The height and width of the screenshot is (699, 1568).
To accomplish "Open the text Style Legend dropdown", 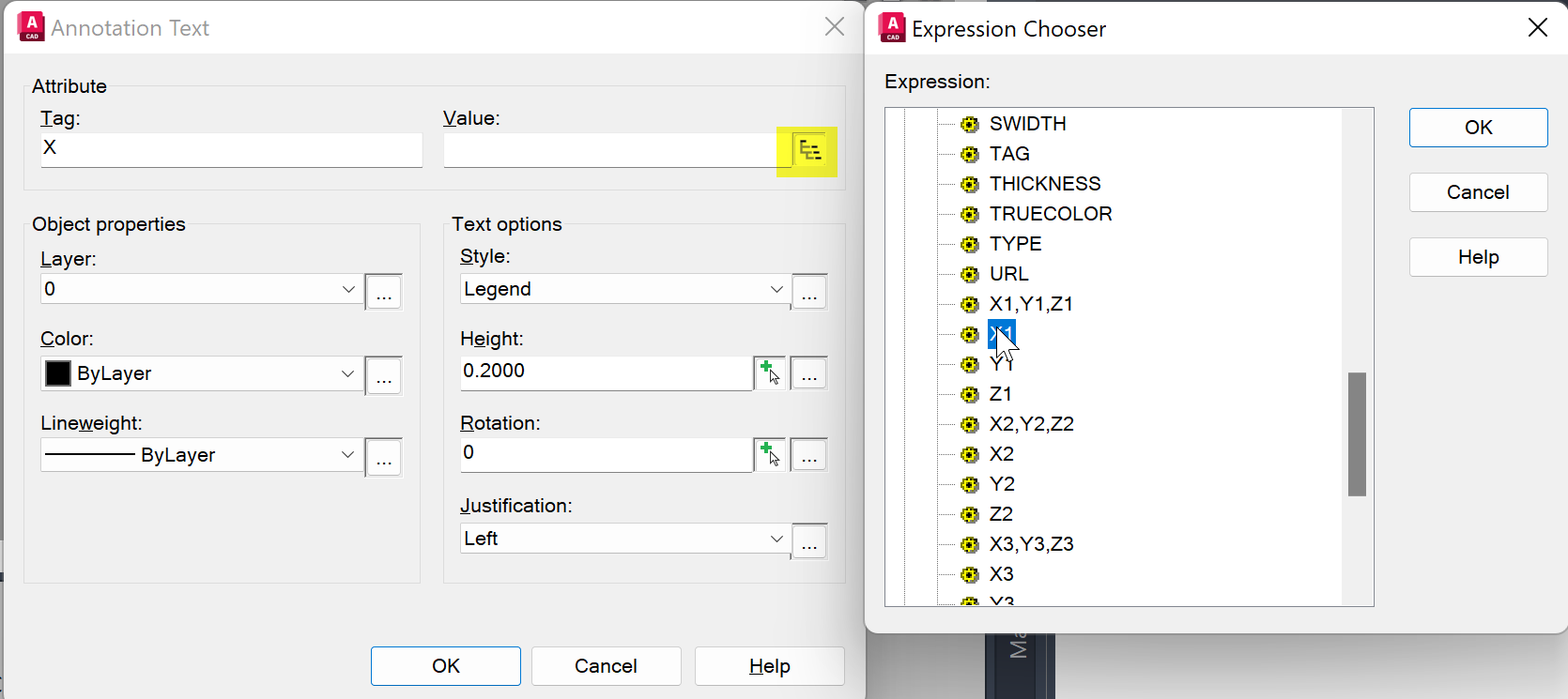I will click(776, 289).
